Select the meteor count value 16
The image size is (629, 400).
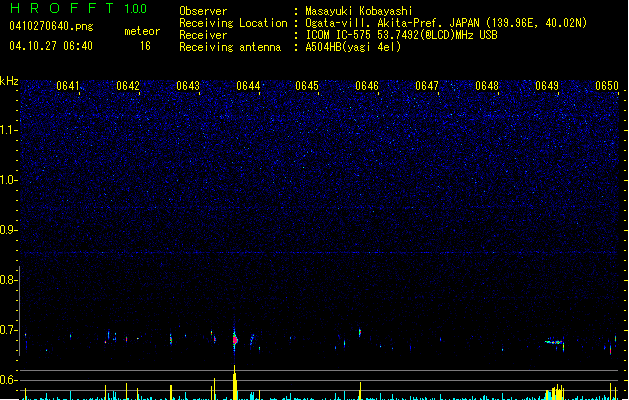pyautogui.click(x=145, y=46)
